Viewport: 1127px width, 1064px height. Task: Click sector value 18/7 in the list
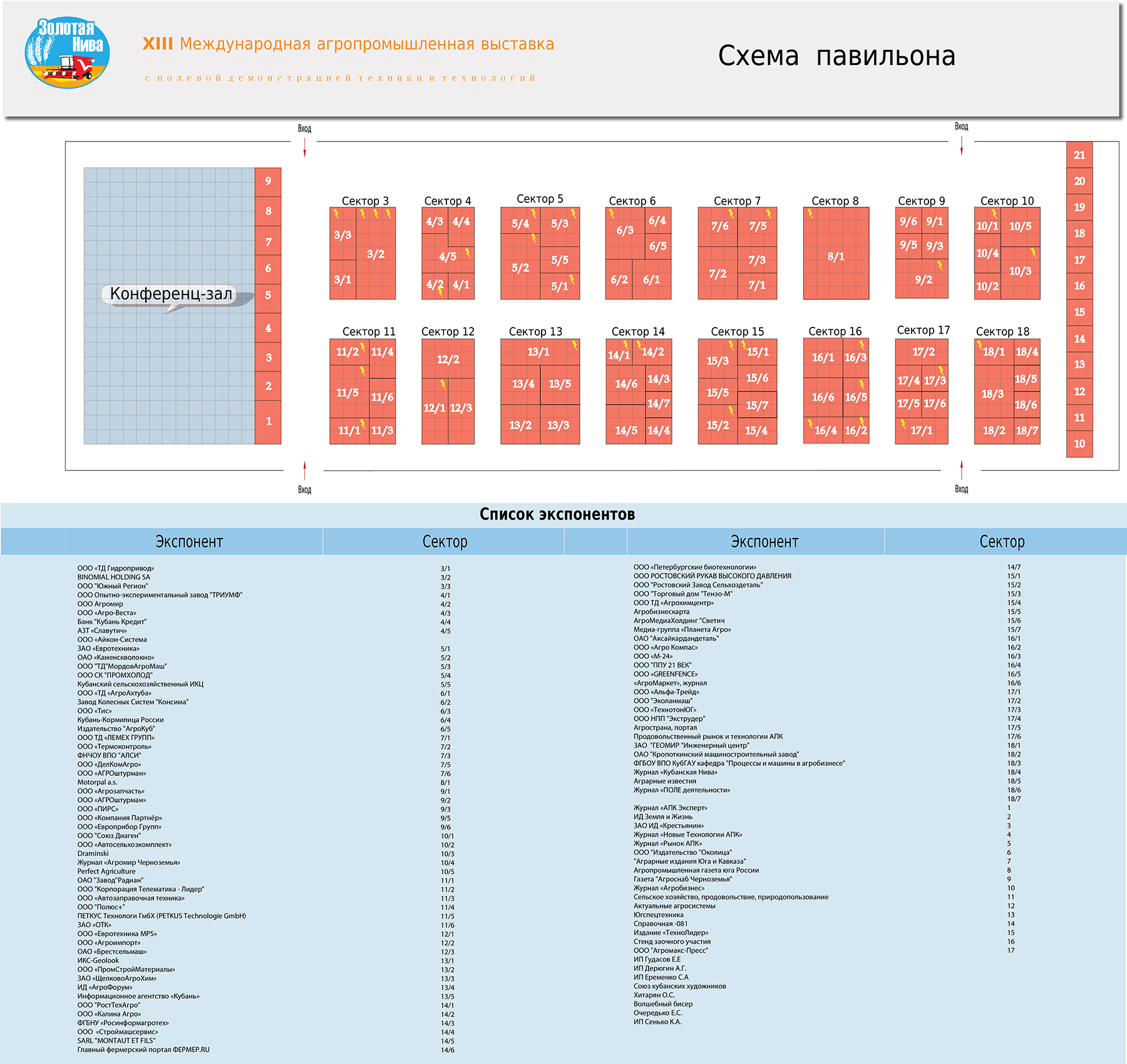1014,799
